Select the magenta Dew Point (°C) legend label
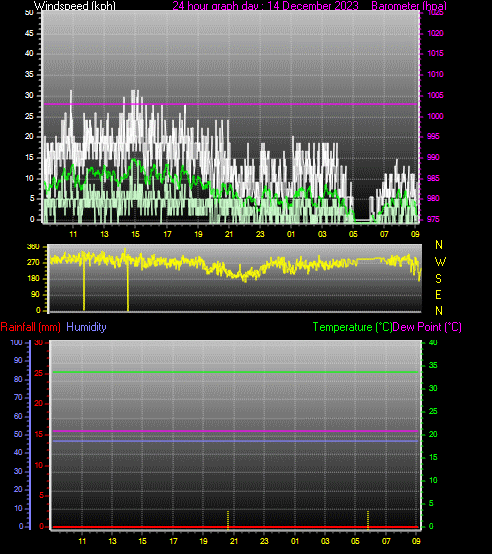This screenshot has width=492, height=554. [427, 327]
